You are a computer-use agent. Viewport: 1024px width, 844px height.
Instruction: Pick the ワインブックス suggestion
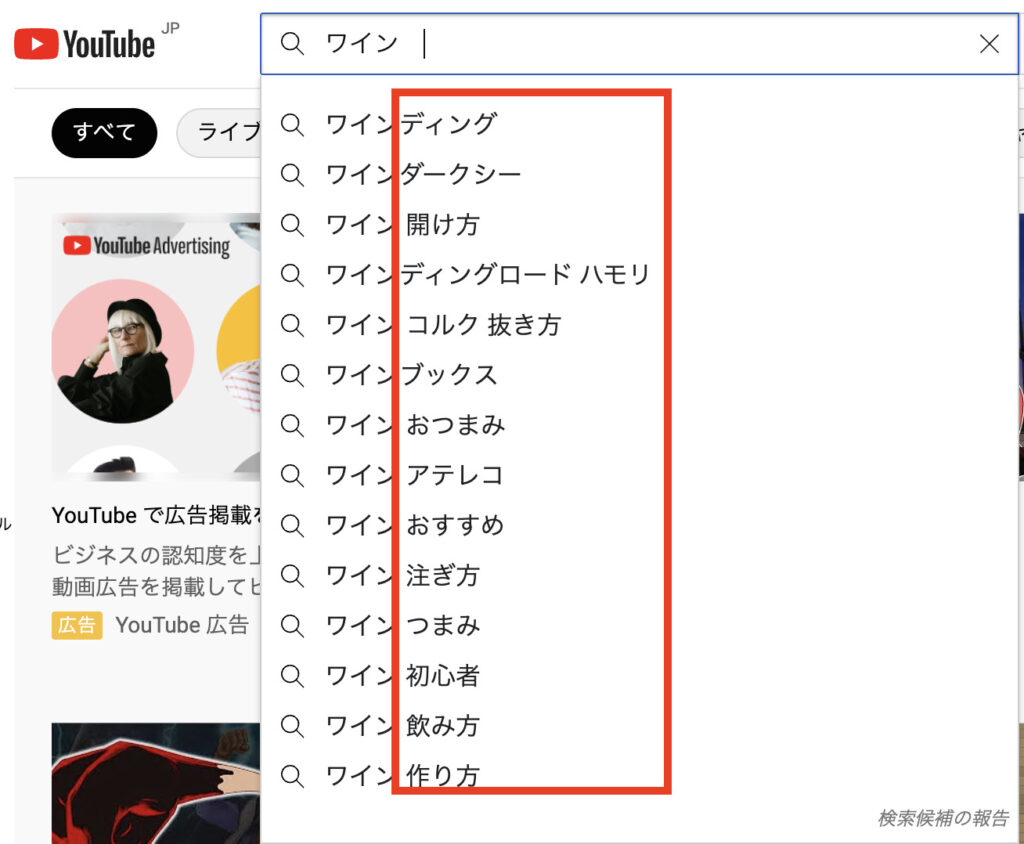pos(411,375)
